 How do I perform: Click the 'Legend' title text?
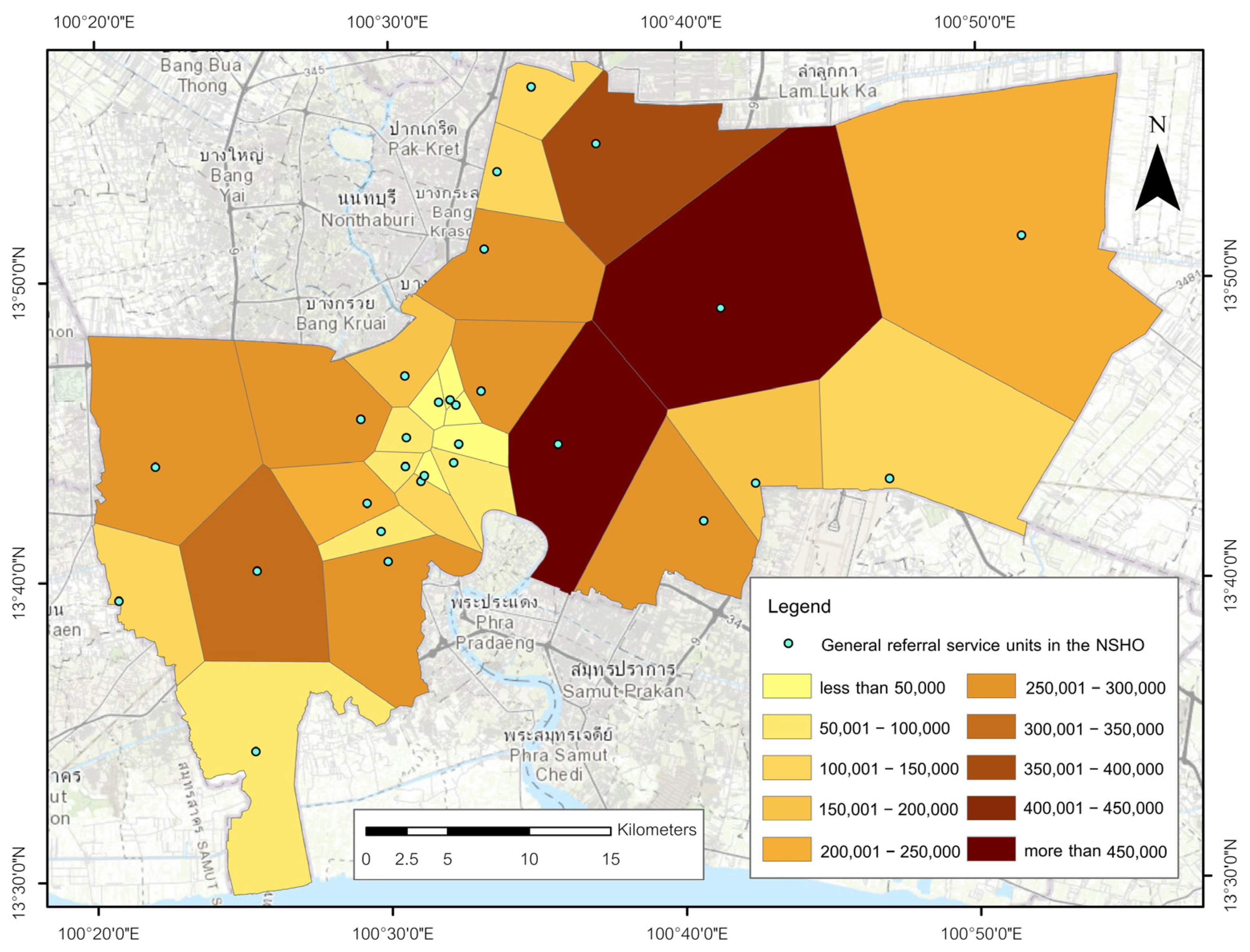(x=799, y=606)
